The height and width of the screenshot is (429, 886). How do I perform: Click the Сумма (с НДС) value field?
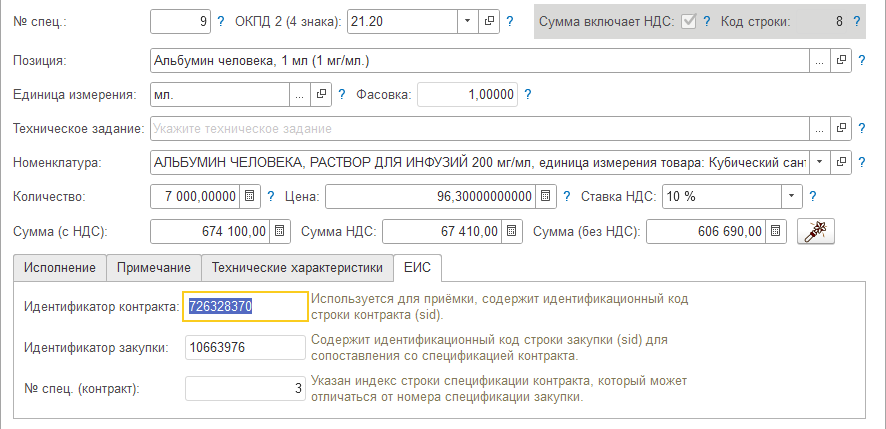pos(210,231)
